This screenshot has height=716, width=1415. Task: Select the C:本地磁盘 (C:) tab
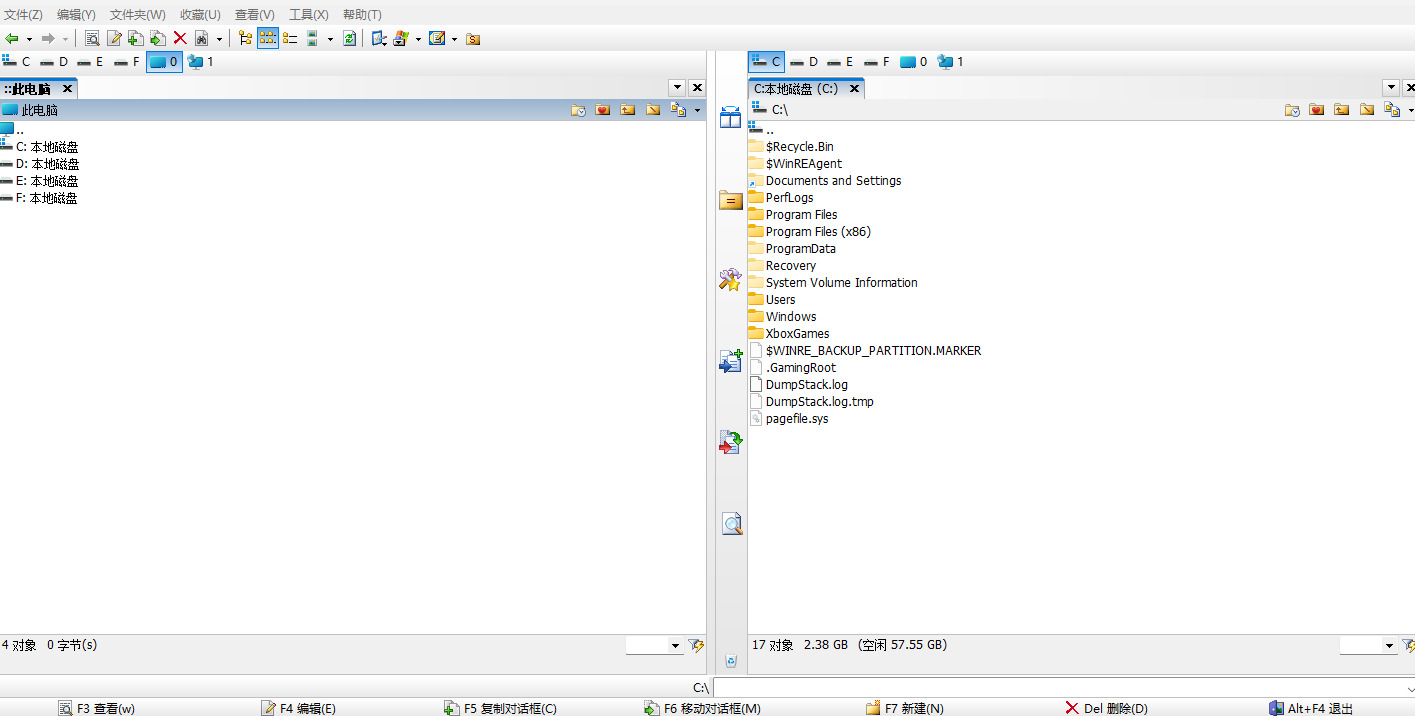(796, 88)
